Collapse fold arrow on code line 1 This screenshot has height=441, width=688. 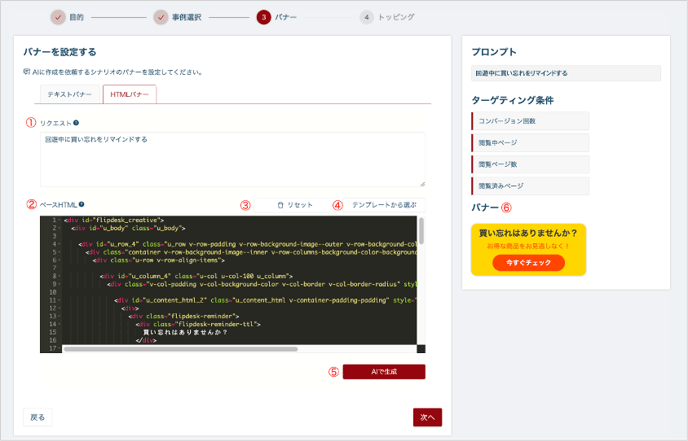click(x=60, y=220)
